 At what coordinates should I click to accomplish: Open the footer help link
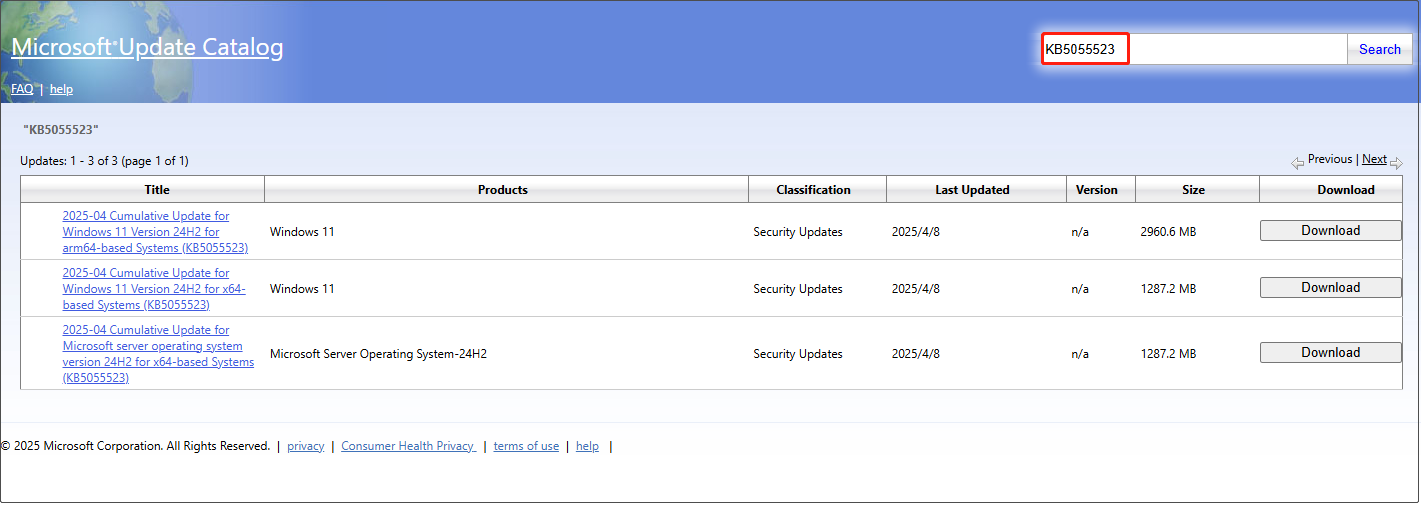(x=587, y=446)
